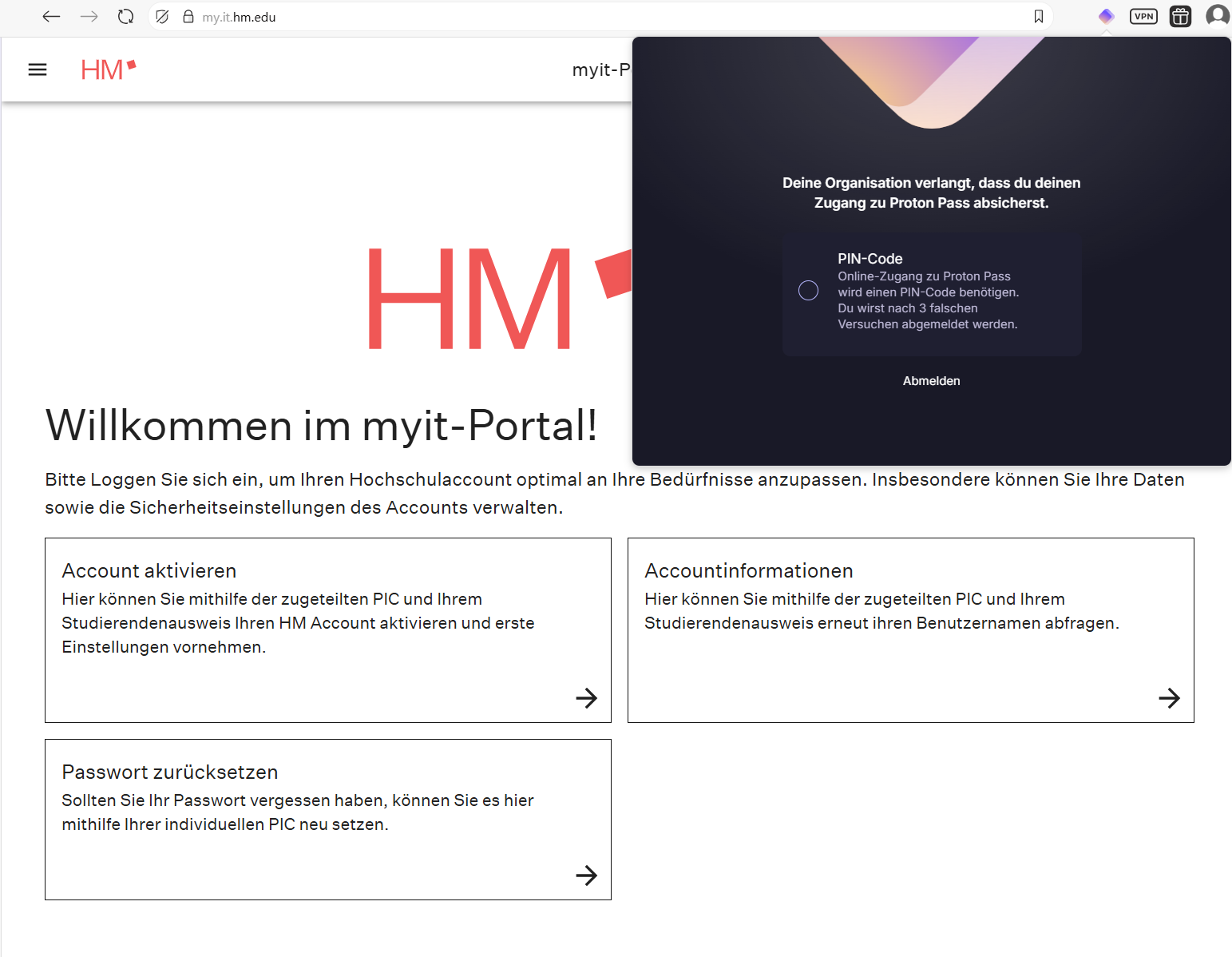Screen dimensions: 1232x957
Task: Click the small HM logo in header
Action: coord(108,69)
